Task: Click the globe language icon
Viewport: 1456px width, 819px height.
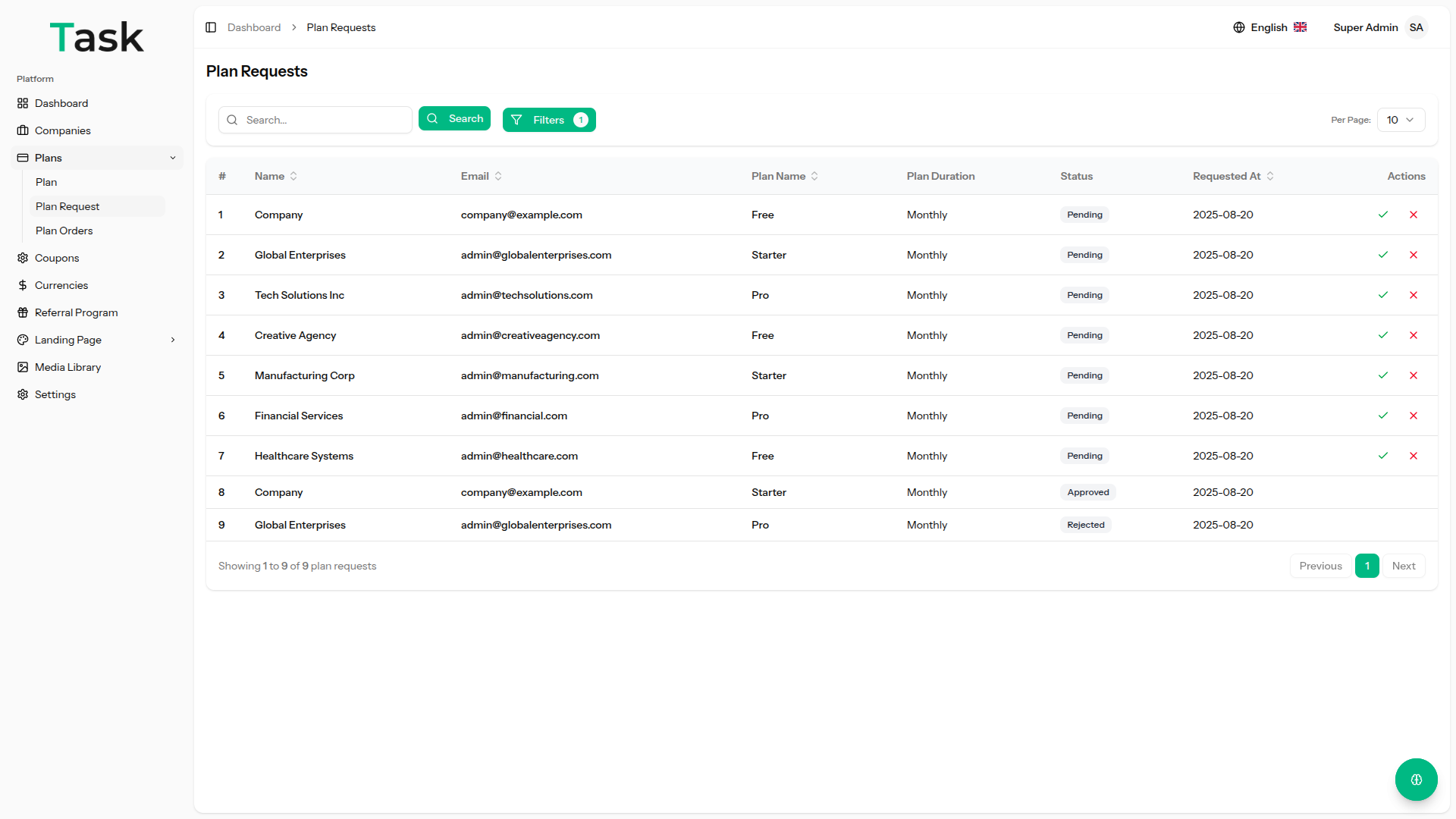Action: click(x=1239, y=27)
